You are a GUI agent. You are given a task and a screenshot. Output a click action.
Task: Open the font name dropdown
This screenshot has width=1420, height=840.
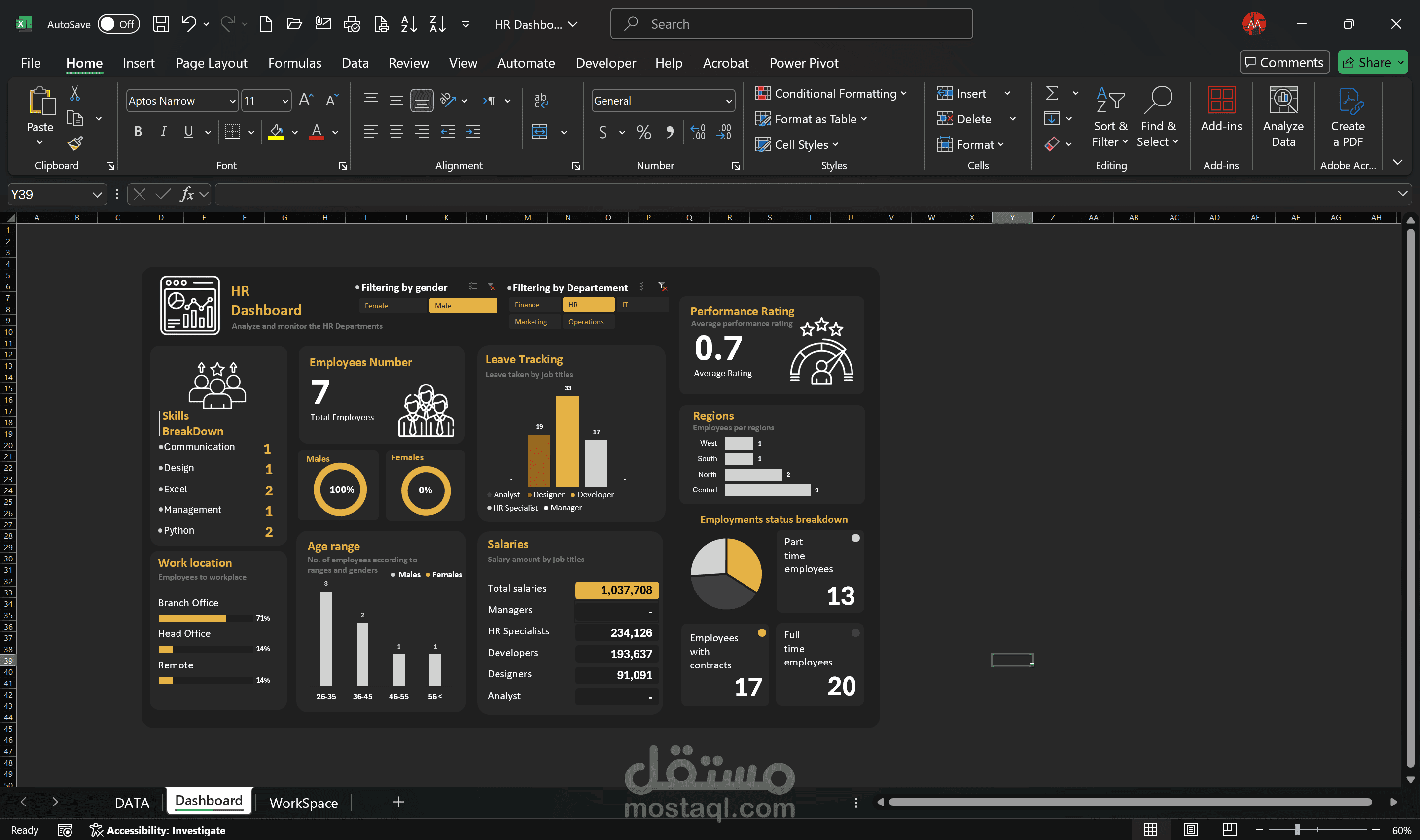232,101
